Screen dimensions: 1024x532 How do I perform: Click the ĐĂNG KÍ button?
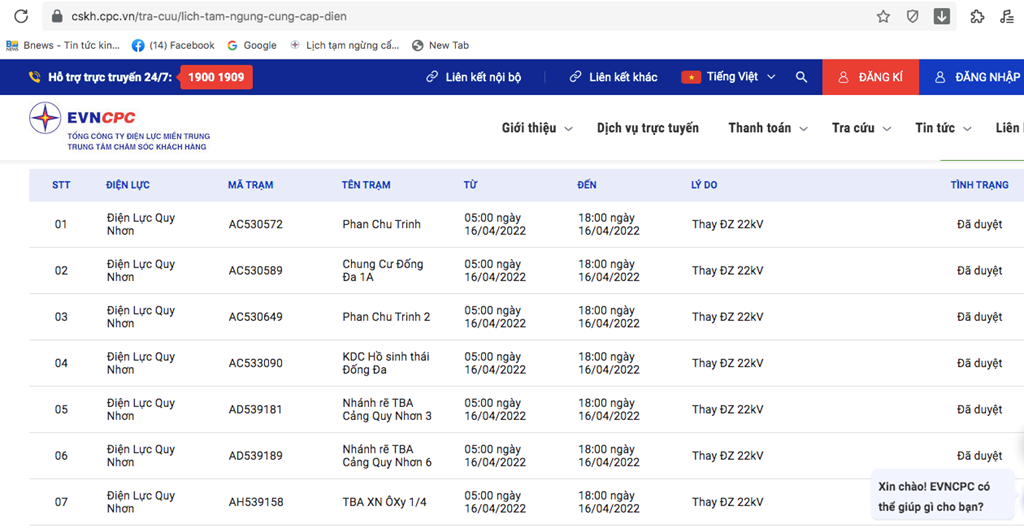pyautogui.click(x=871, y=77)
